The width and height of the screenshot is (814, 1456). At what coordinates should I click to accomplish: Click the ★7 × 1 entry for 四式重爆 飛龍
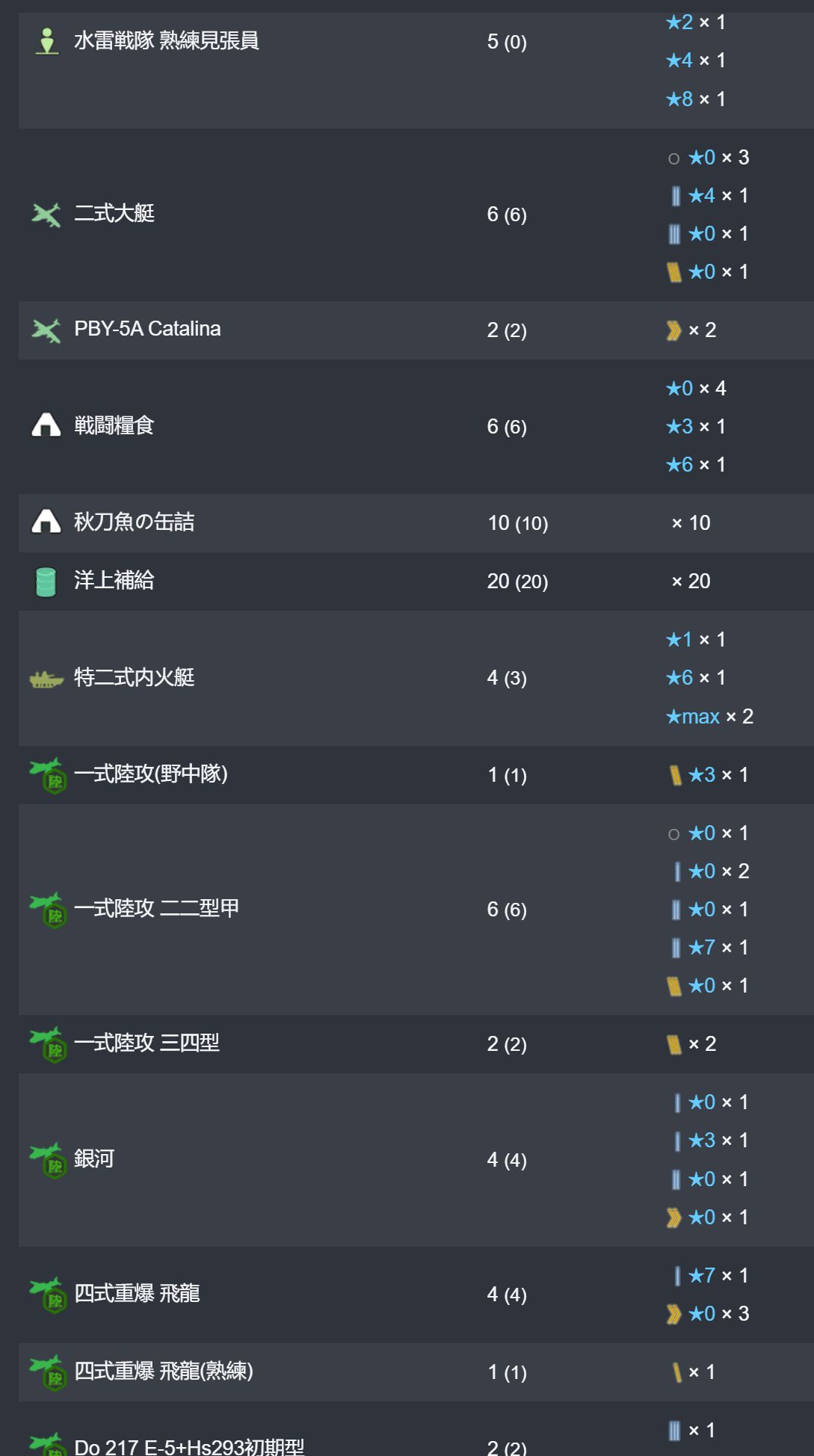(x=710, y=1276)
